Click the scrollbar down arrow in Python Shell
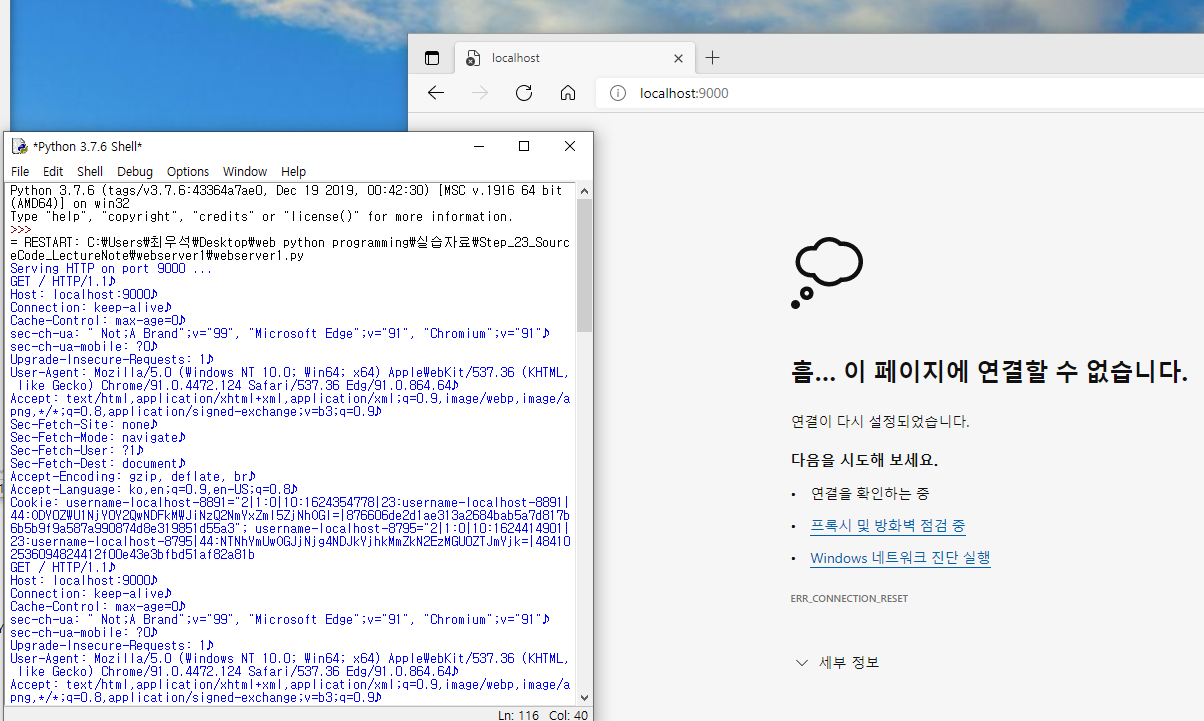The width and height of the screenshot is (1204, 721). [x=584, y=698]
